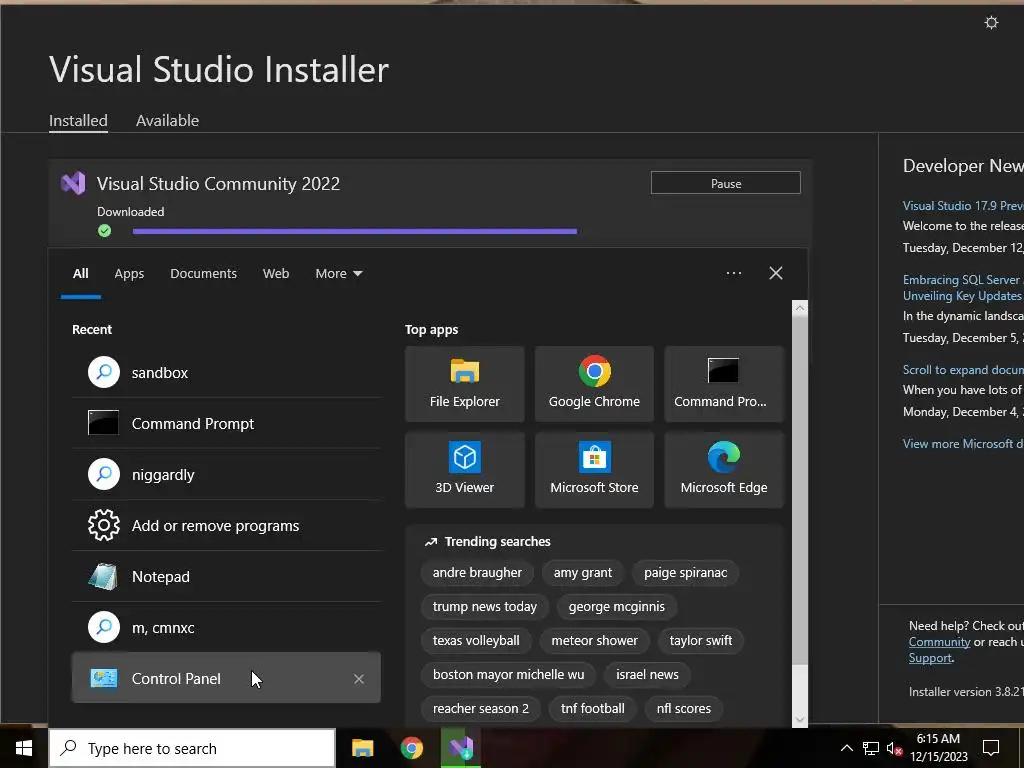Open the search panel options ellipsis
The image size is (1024, 768).
coord(733,273)
